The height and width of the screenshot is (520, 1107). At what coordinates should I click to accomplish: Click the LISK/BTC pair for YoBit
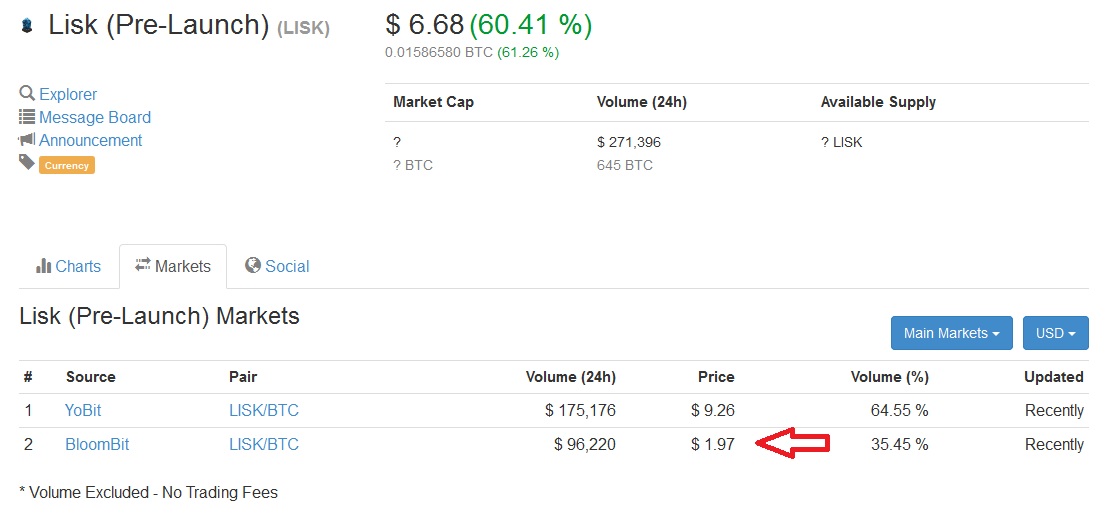264,411
